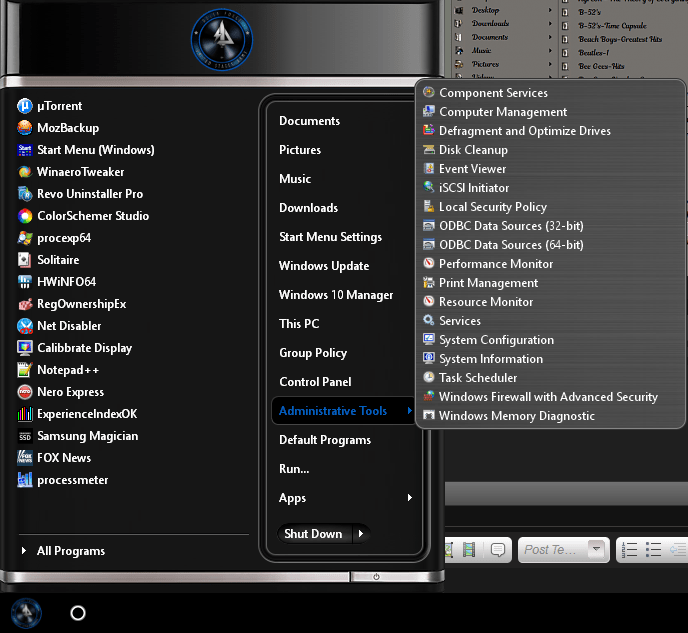Open Shut Down options arrow

(361, 533)
